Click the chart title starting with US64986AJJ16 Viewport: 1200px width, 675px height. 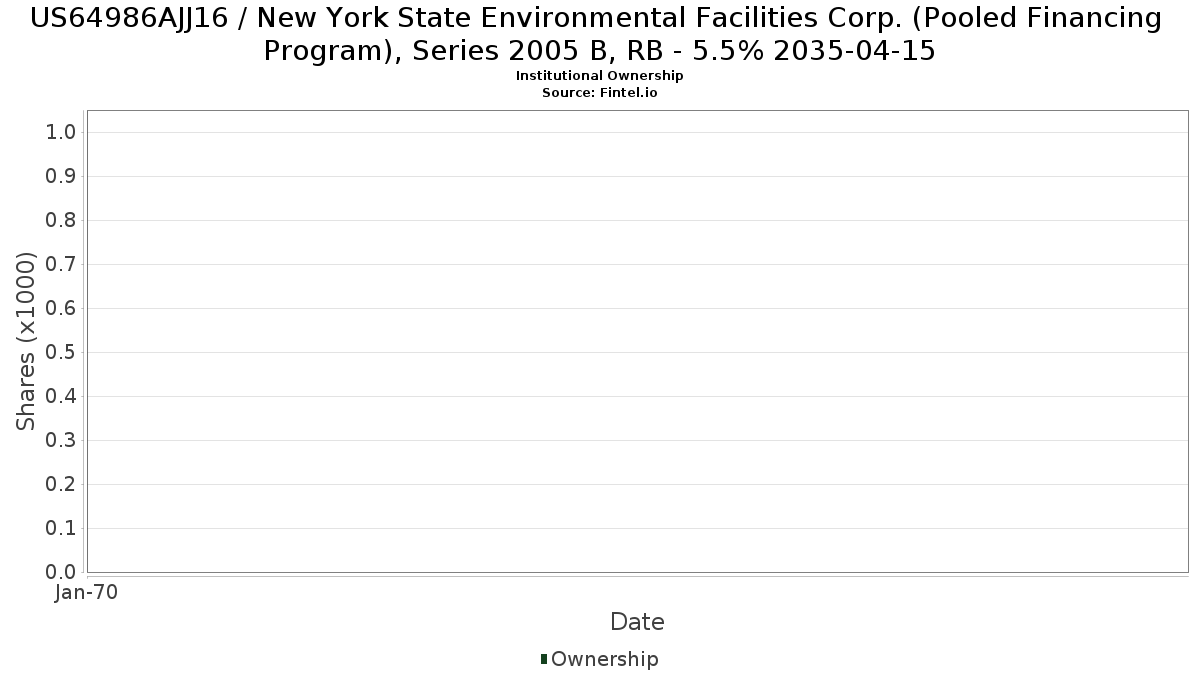[x=599, y=34]
